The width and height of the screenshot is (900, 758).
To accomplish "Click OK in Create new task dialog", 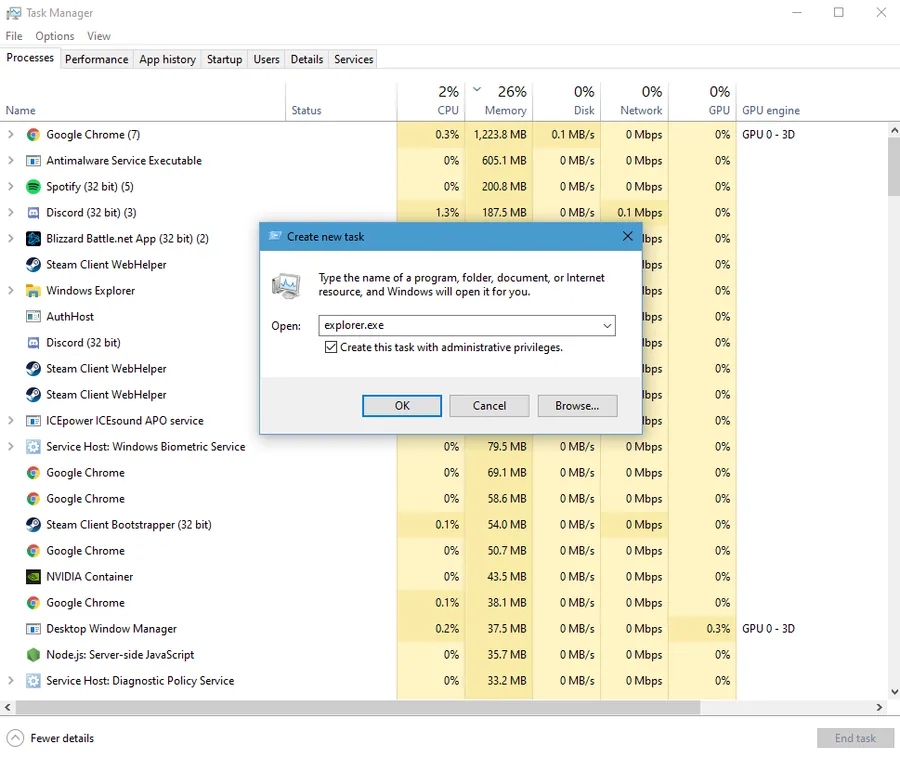I will click(402, 406).
